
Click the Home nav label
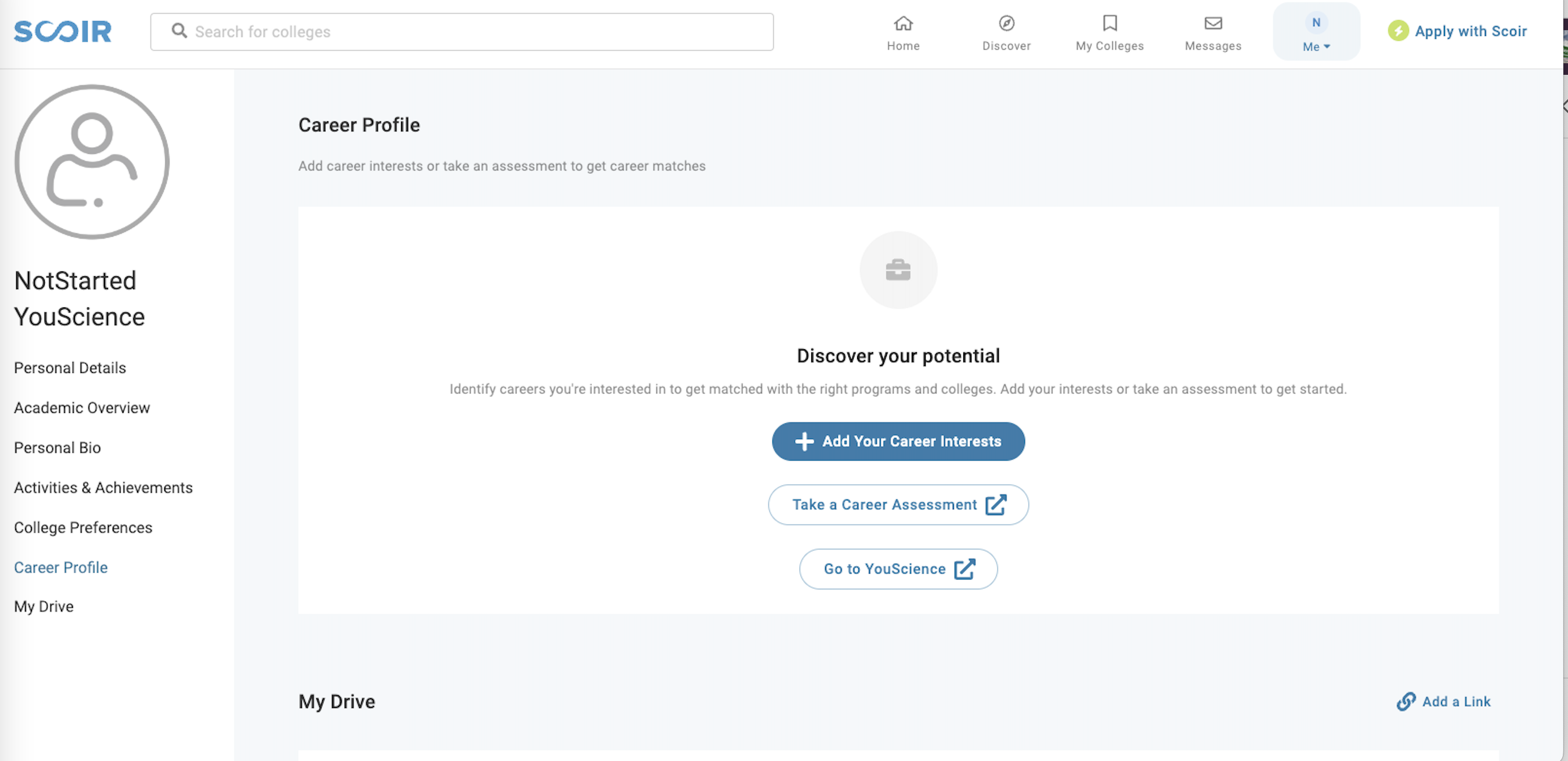click(x=904, y=46)
